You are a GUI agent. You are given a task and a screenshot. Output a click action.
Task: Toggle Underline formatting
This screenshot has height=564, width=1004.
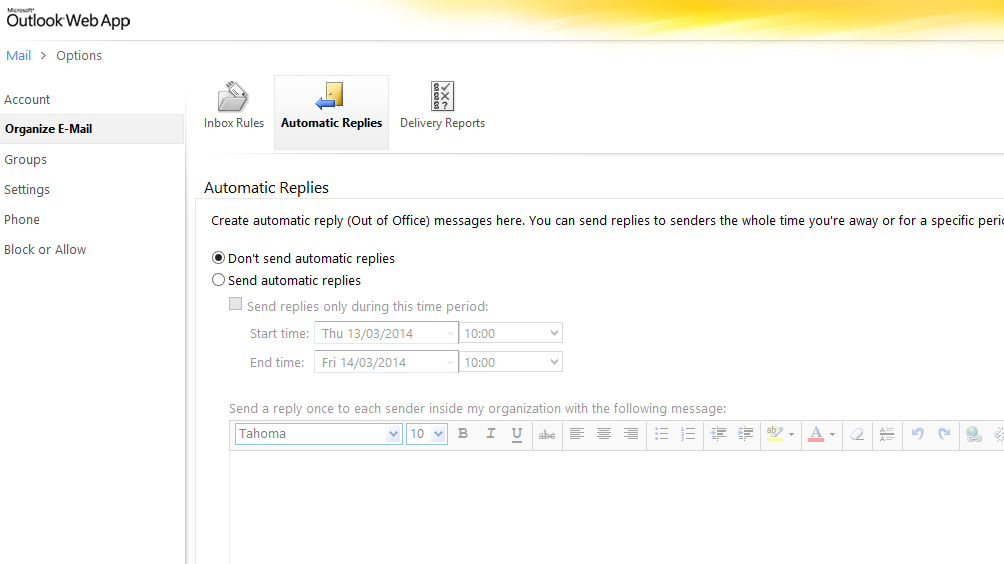pyautogui.click(x=517, y=434)
